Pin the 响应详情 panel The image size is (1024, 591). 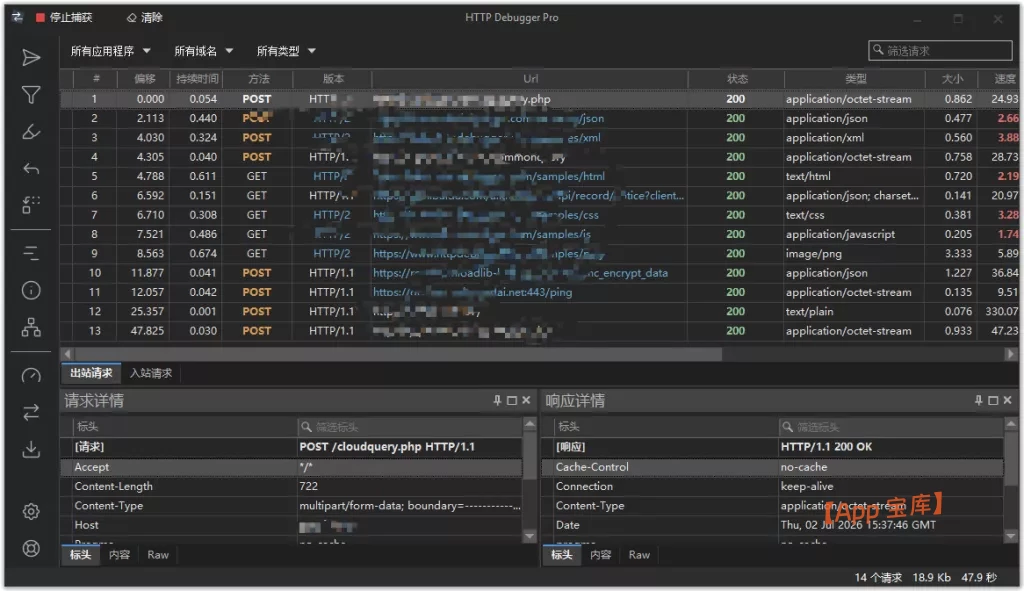click(x=978, y=400)
